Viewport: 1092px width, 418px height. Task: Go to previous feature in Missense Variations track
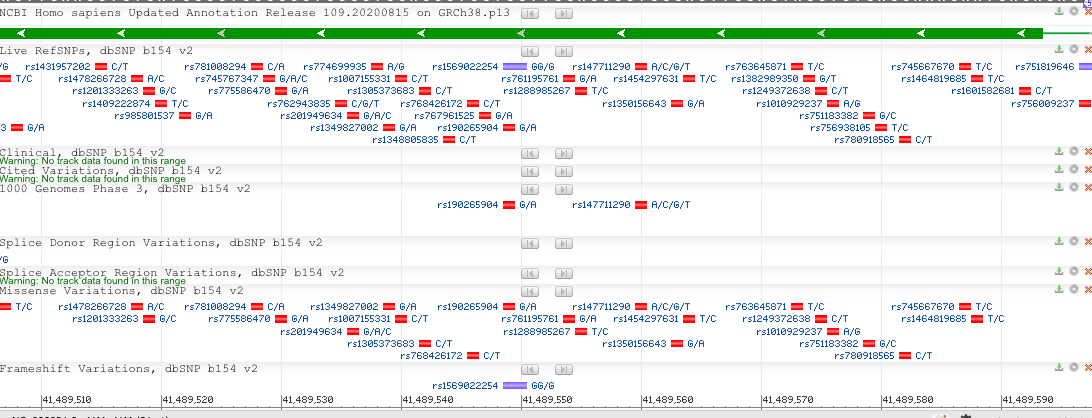coord(530,289)
